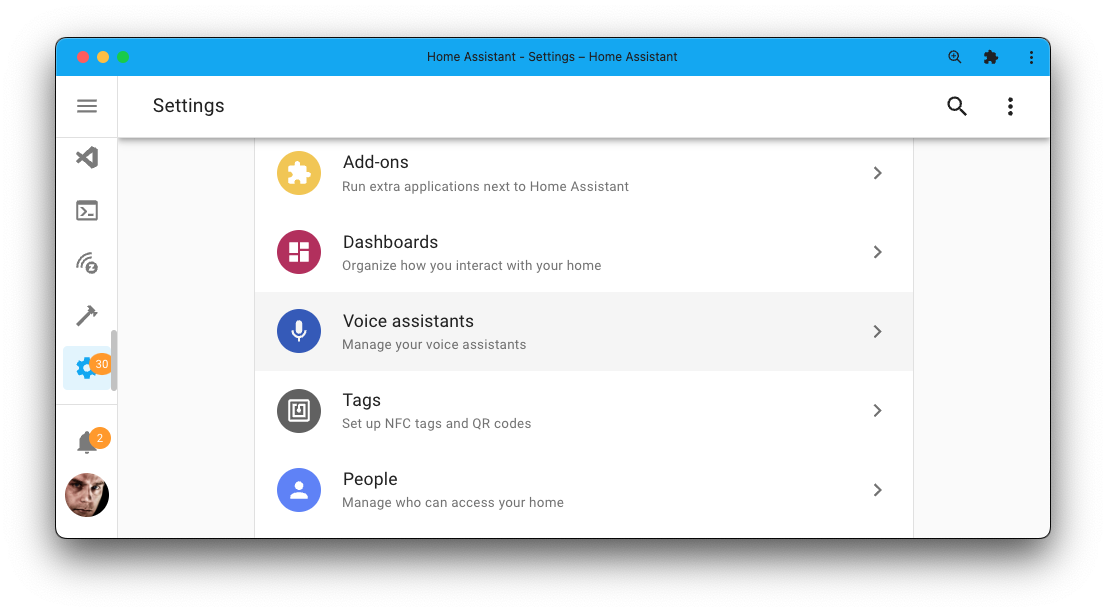The height and width of the screenshot is (612, 1106).
Task: Open Studio Code Server from the sidebar
Action: [x=87, y=157]
